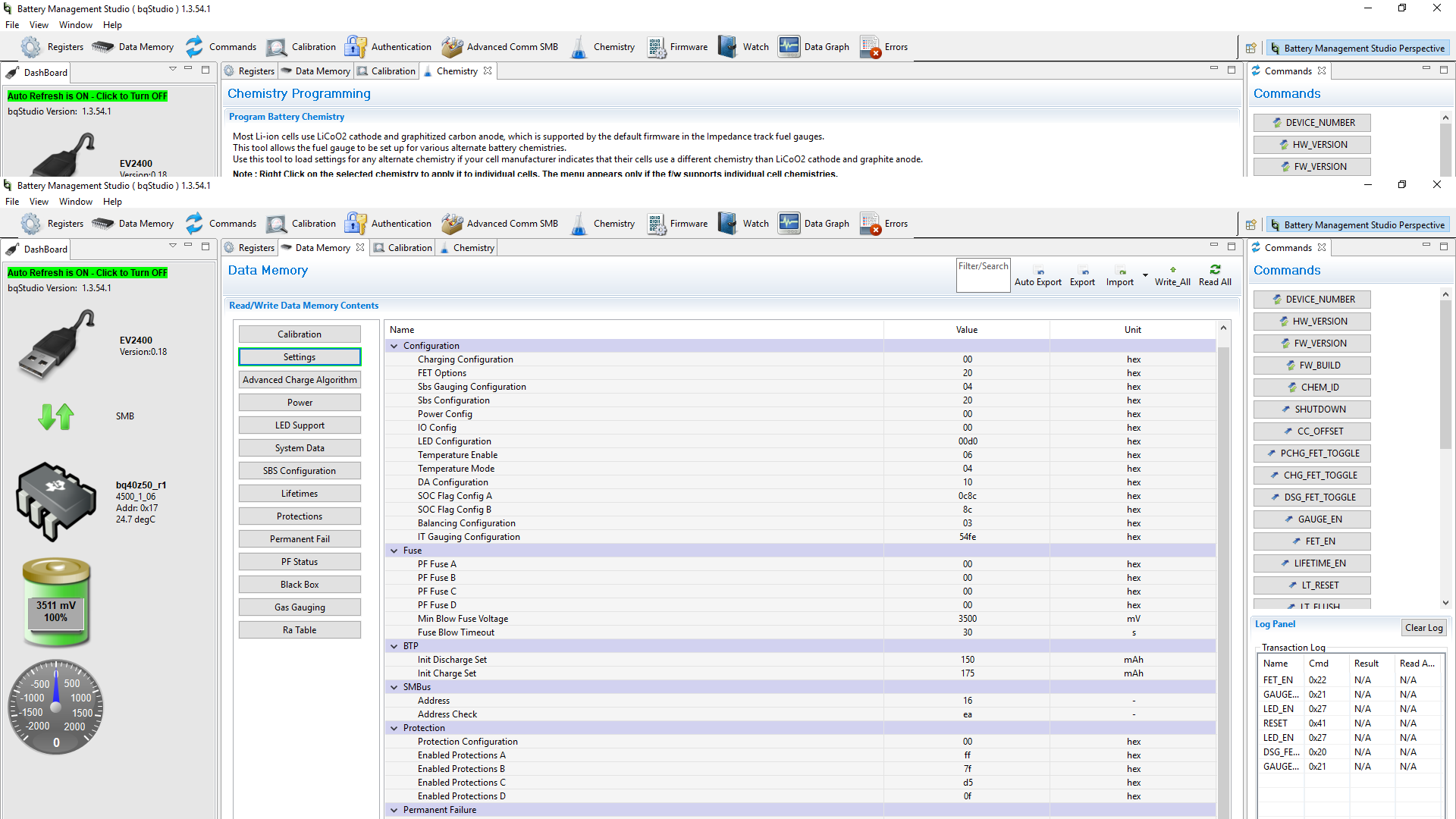
Task: Toggle LIFETIME_EN command
Action: [1312, 563]
